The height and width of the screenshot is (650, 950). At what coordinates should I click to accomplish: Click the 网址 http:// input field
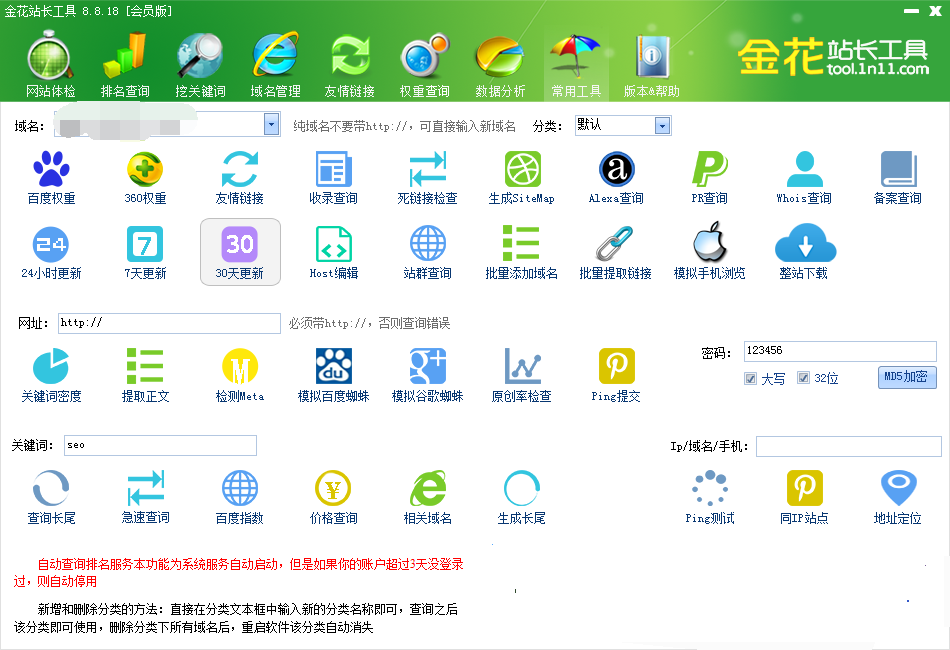[x=170, y=323]
